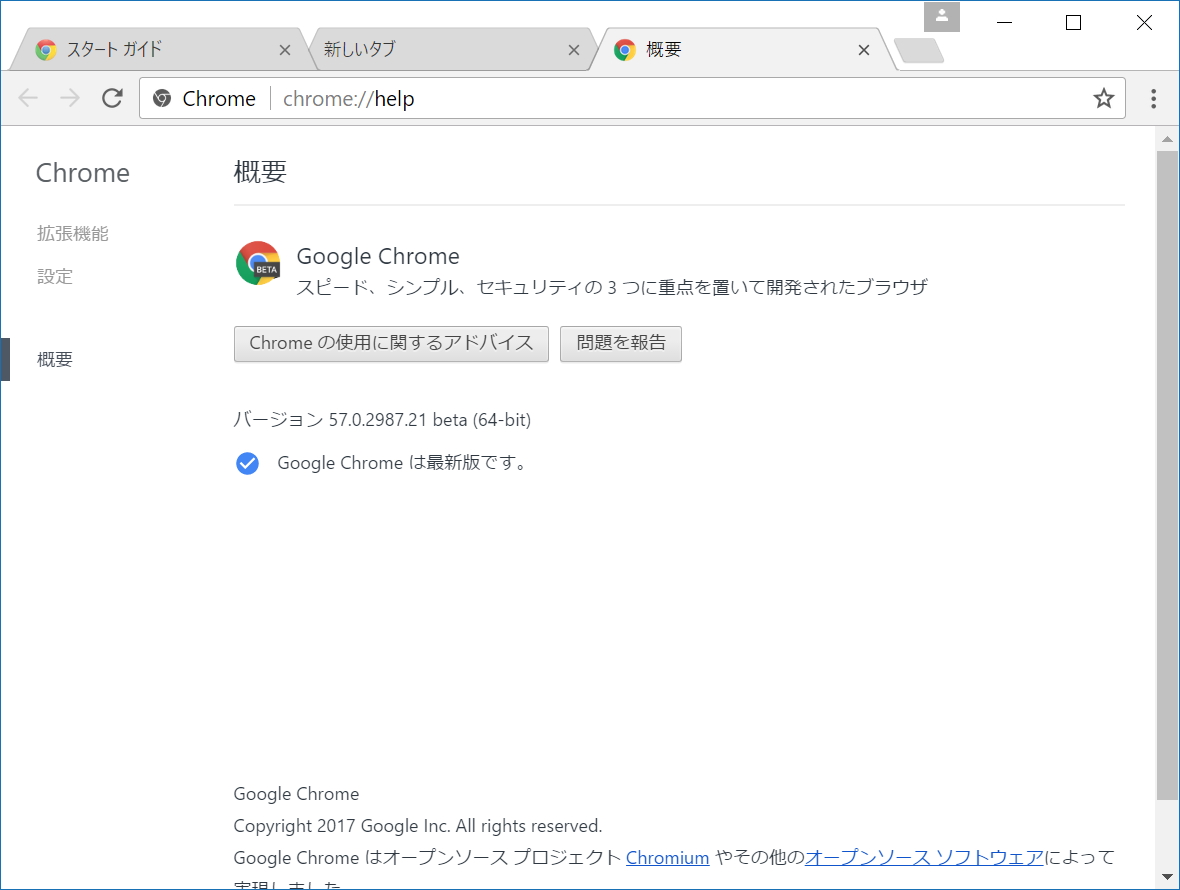Click the page reload icon
The image size is (1180, 890).
pyautogui.click(x=112, y=97)
